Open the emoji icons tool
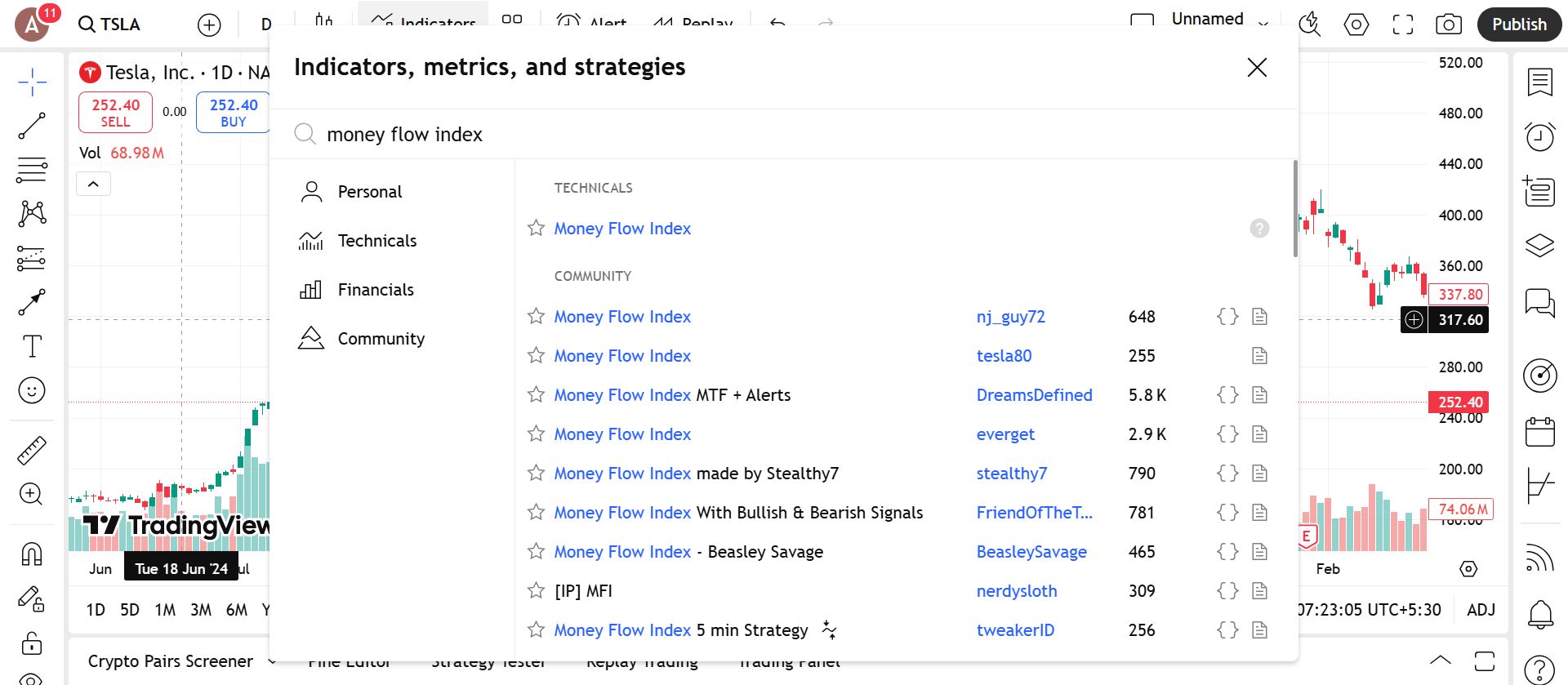 (x=32, y=390)
